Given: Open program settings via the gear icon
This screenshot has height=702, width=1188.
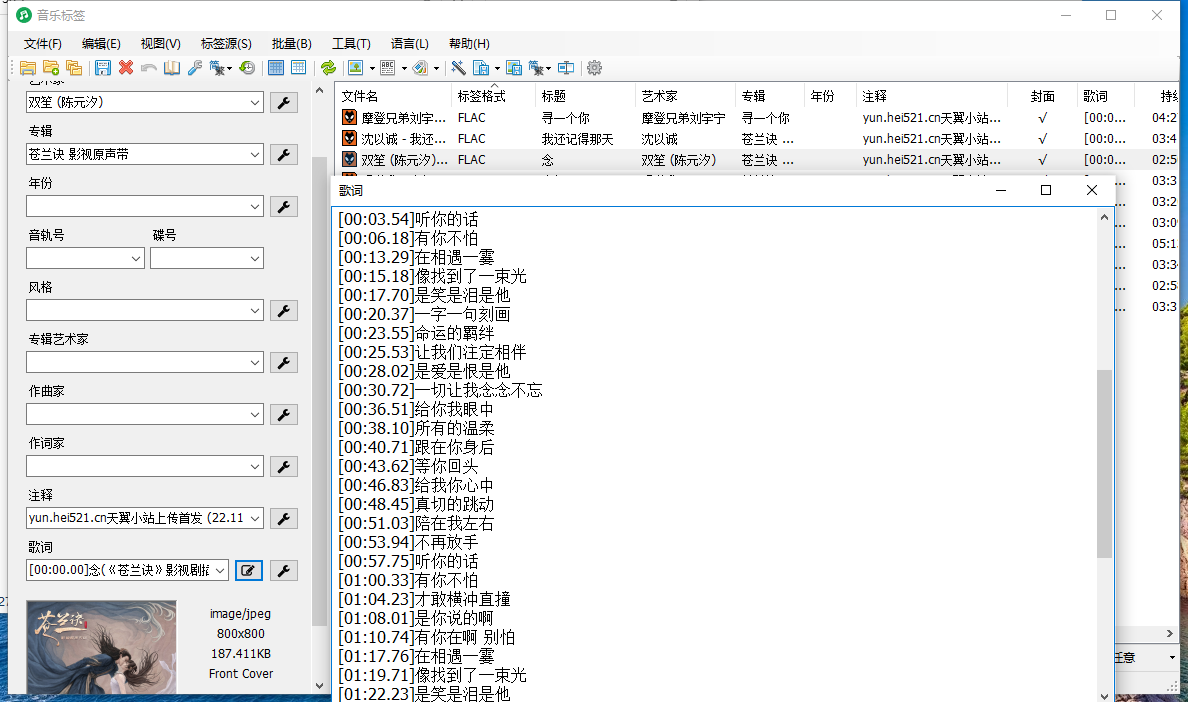Looking at the screenshot, I should pos(594,67).
